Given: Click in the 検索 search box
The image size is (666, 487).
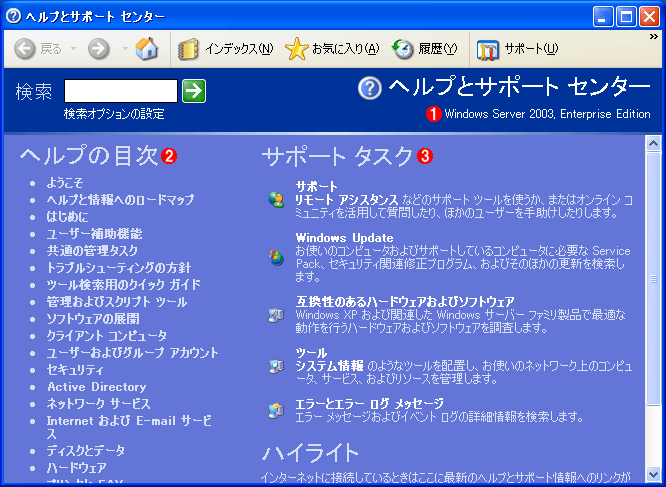Looking at the screenshot, I should (121, 91).
